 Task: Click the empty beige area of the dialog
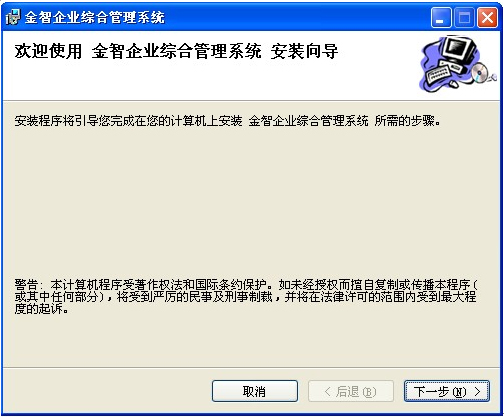[x=252, y=200]
